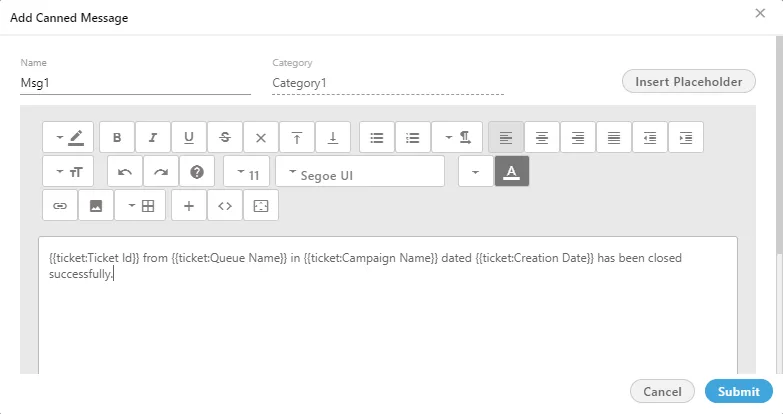Insert a numbered list
This screenshot has height=414, width=783.
click(412, 137)
